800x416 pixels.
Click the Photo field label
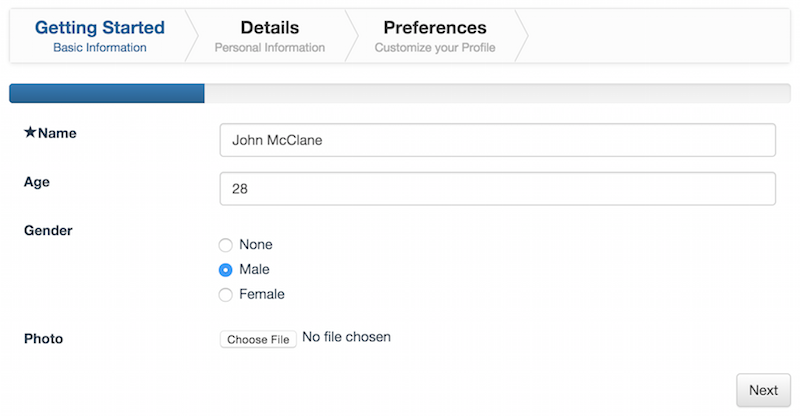[x=43, y=339]
